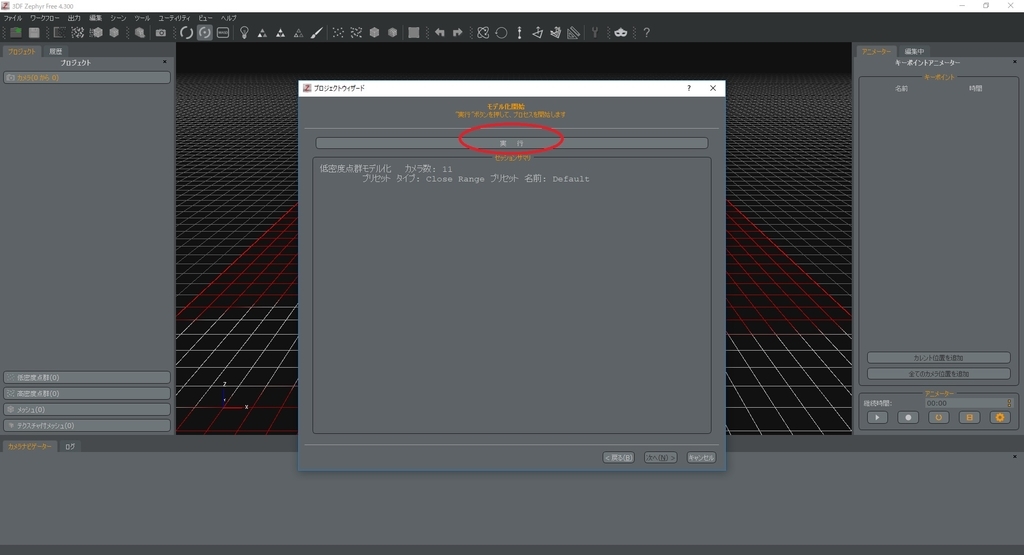Expand the カメラ(0から 0) section
The image size is (1024, 555).
tap(87, 78)
